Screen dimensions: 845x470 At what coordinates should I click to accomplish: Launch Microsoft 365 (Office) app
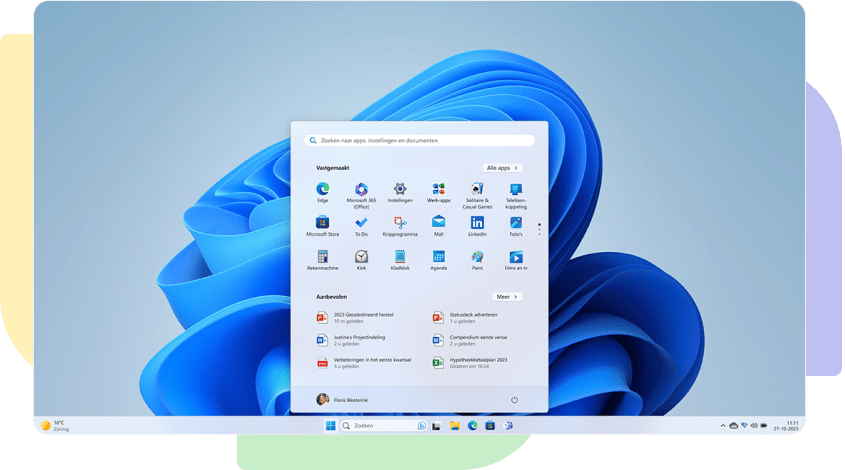[x=361, y=195]
